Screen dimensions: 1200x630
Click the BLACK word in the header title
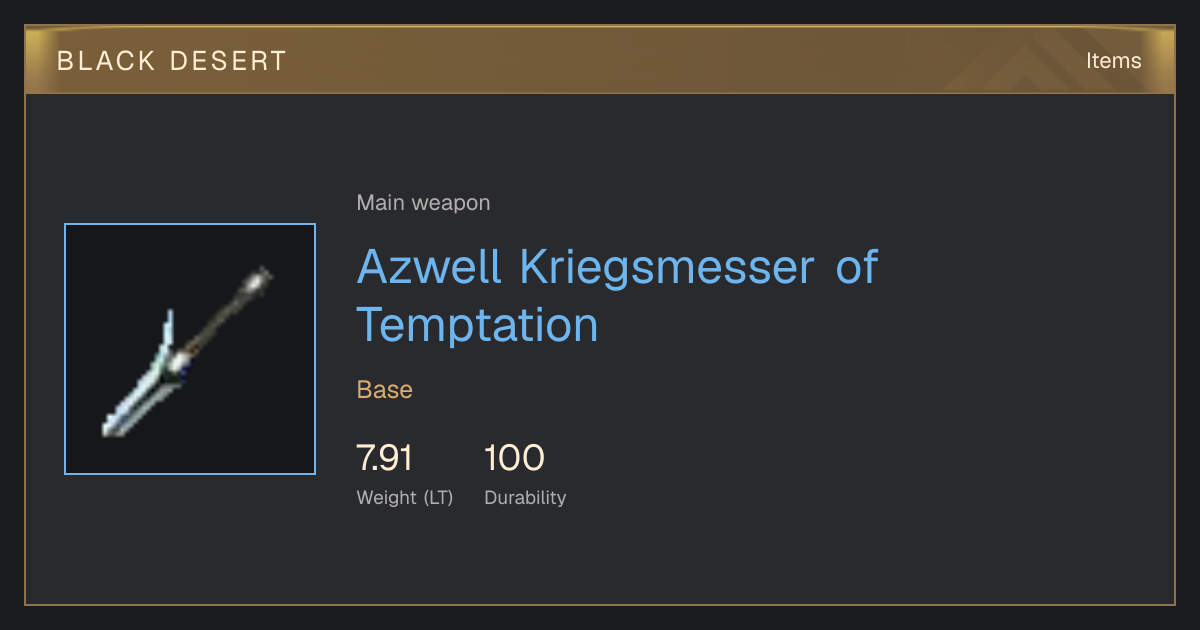[95, 61]
